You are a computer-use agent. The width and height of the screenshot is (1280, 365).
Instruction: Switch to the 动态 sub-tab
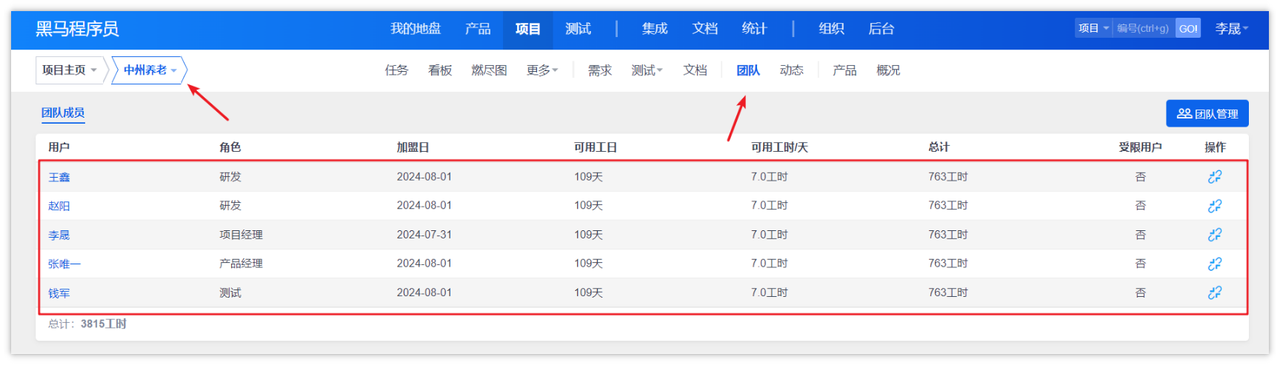(x=792, y=71)
